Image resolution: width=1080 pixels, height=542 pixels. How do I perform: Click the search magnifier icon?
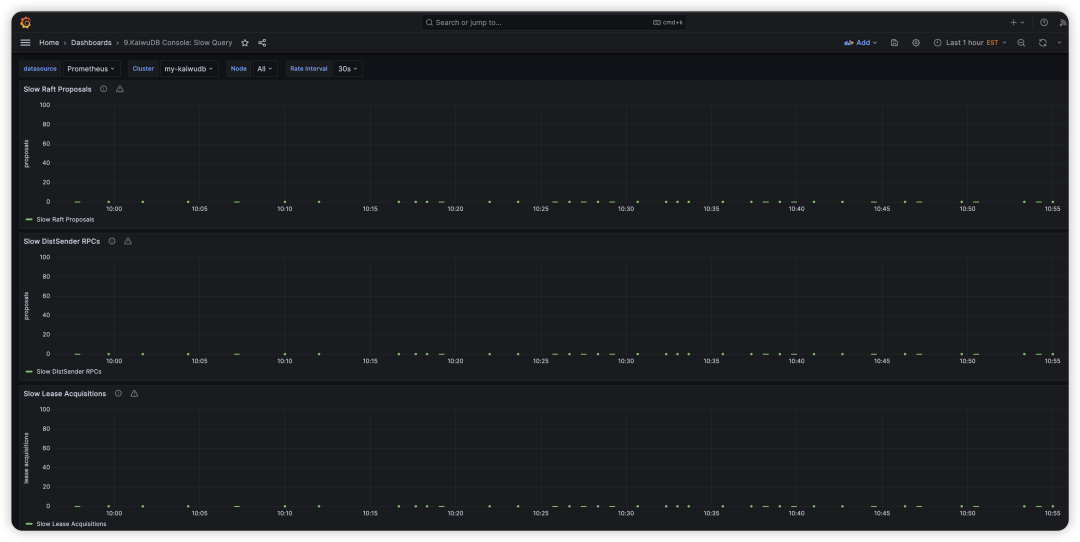(x=429, y=23)
